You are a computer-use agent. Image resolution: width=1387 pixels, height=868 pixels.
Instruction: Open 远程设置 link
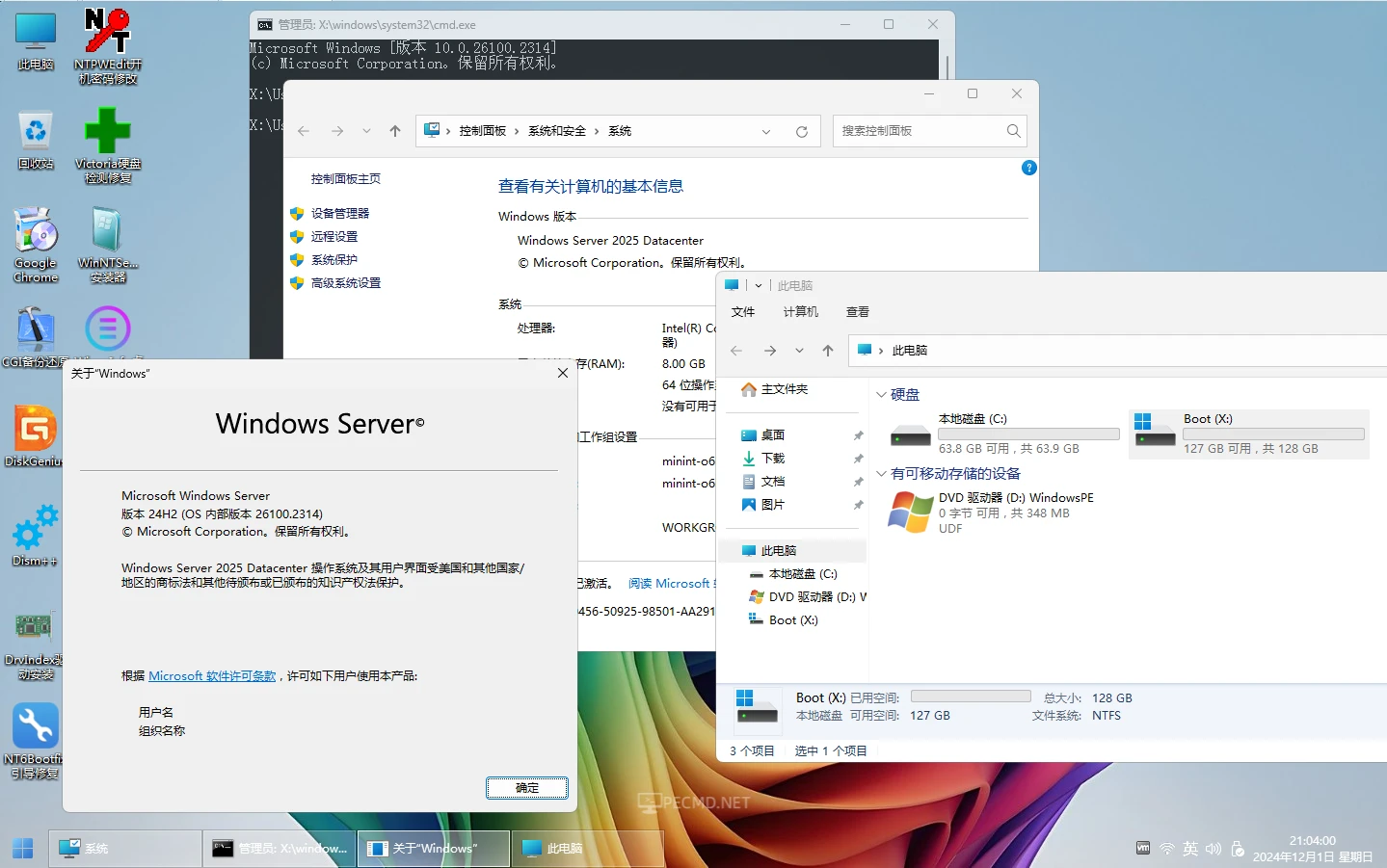(334, 237)
